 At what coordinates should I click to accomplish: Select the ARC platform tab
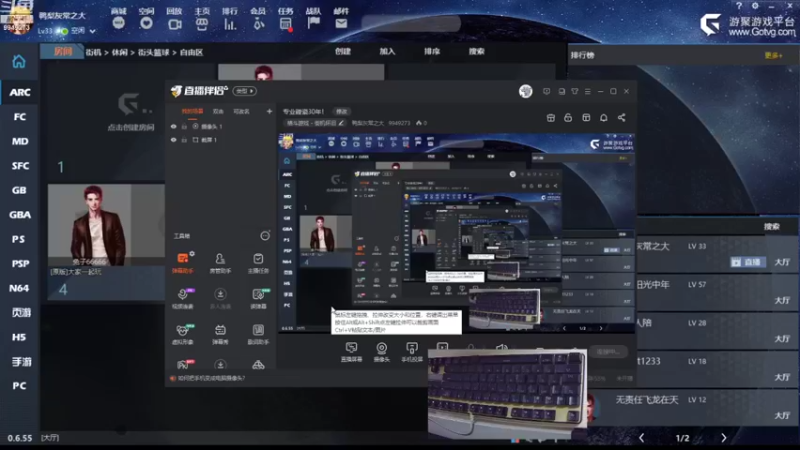coord(20,92)
